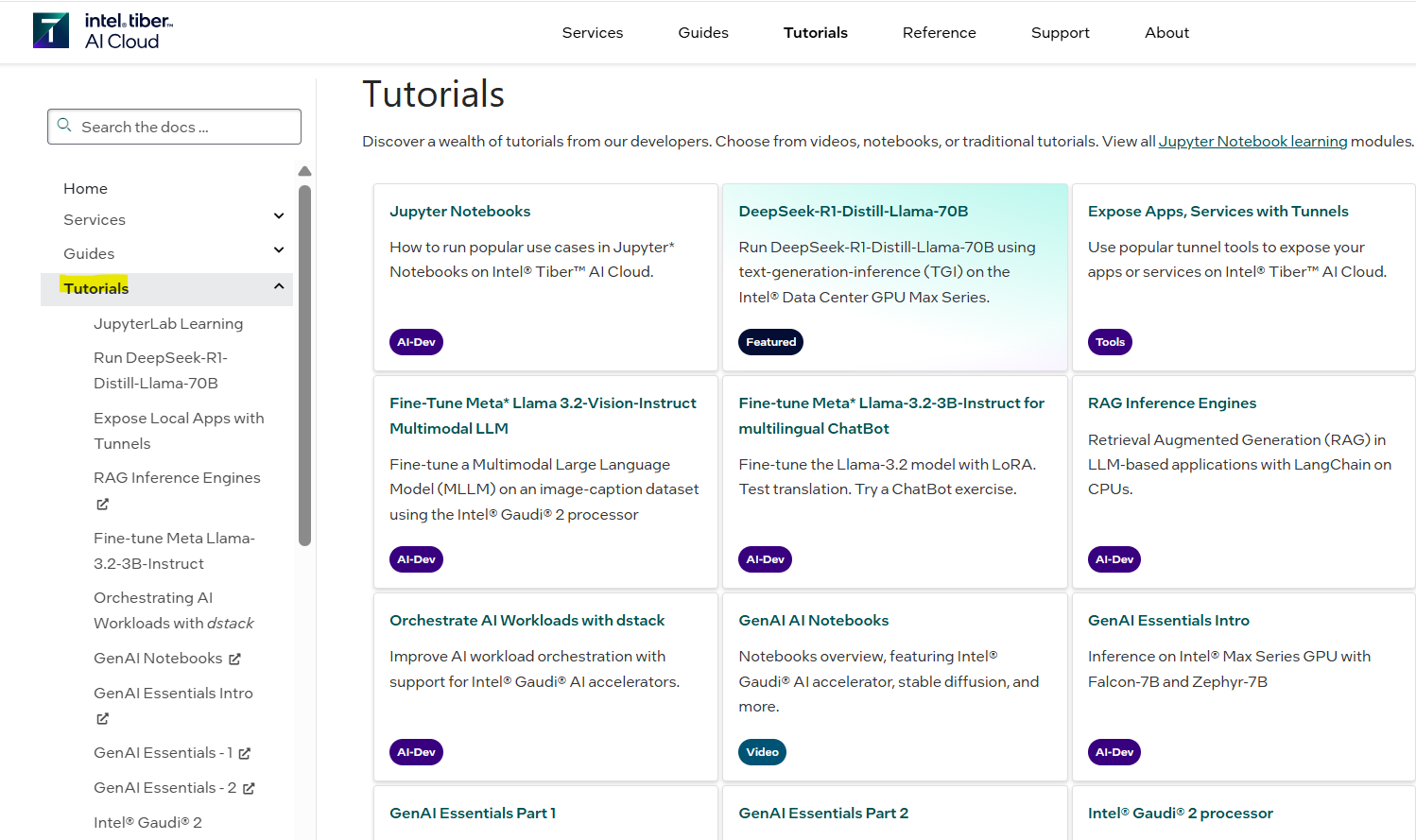Image resolution: width=1416 pixels, height=840 pixels.
Task: Click external-link icon next to GenAI Notebooks
Action: point(234,659)
